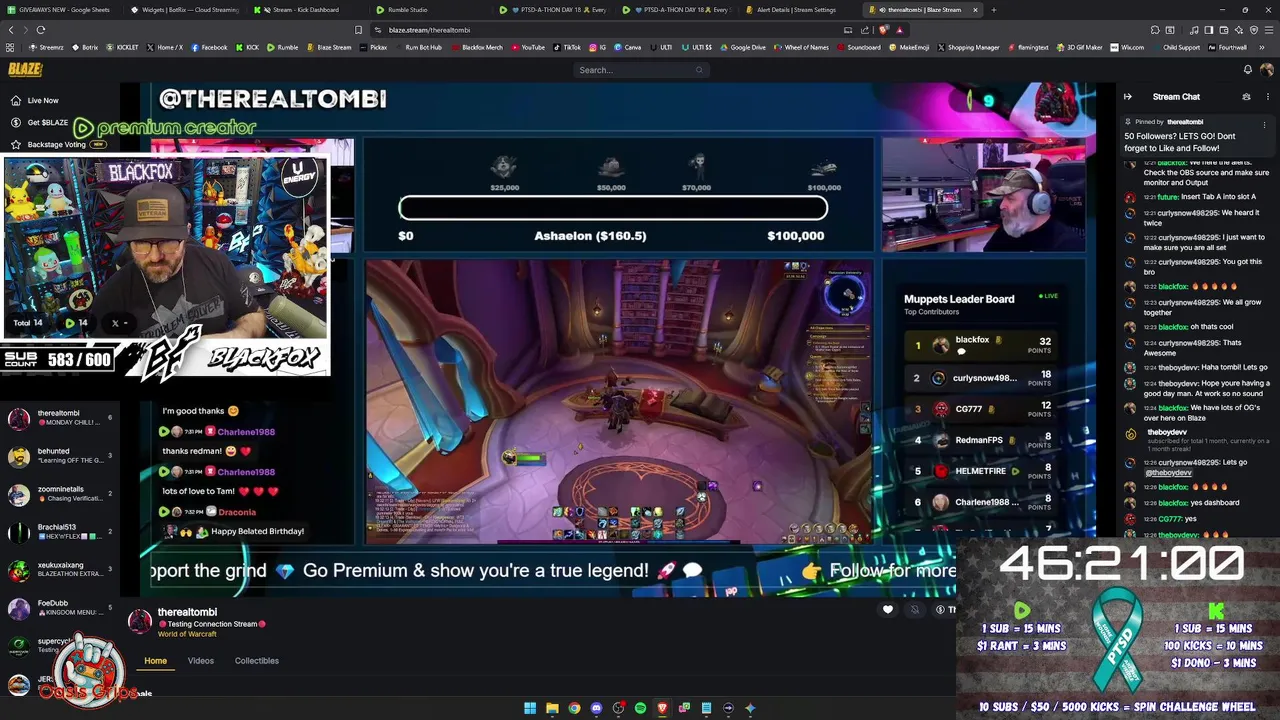Screen dimensions: 1280x720
Task: Open FoeDubb channel in the sidebar
Action: [58, 607]
